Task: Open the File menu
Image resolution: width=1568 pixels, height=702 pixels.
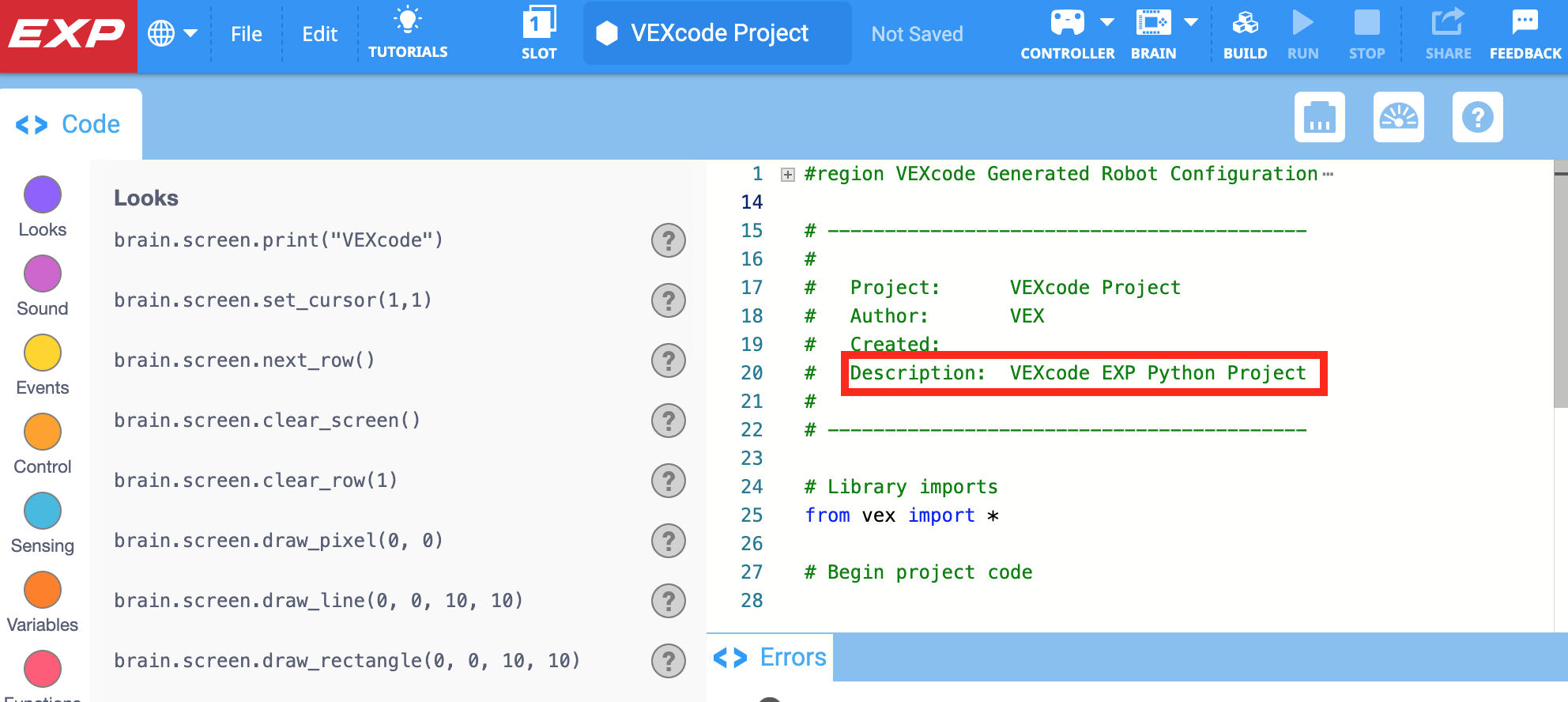Action: [x=246, y=33]
